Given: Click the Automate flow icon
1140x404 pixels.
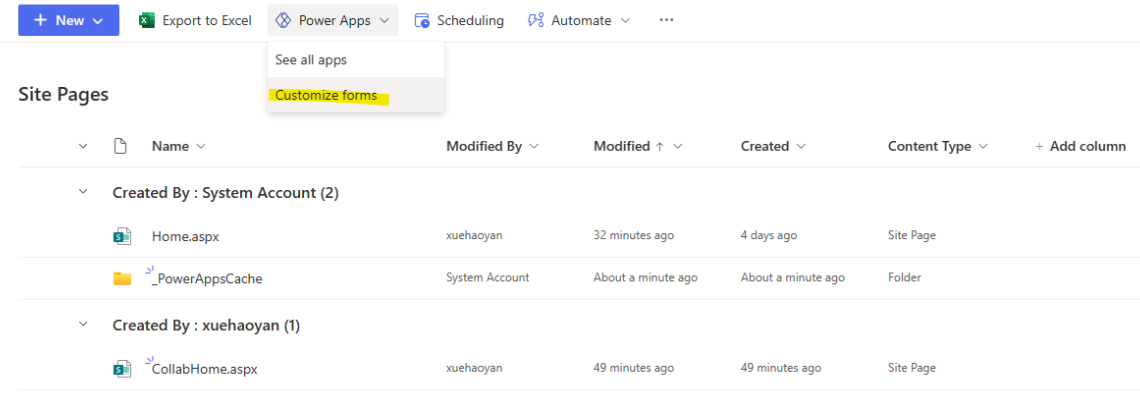Looking at the screenshot, I should (536, 20).
